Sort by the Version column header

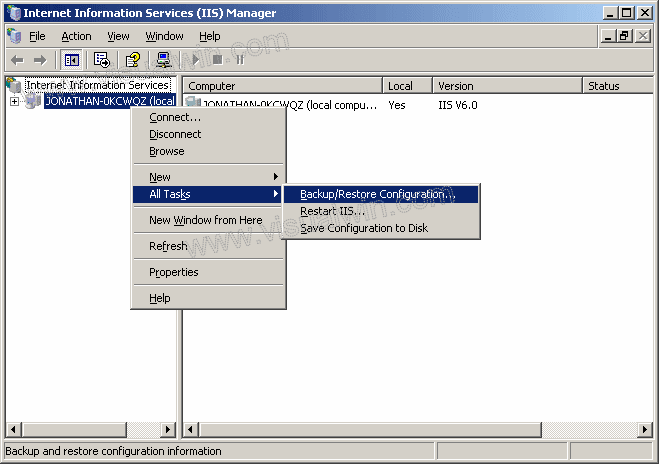[508, 86]
